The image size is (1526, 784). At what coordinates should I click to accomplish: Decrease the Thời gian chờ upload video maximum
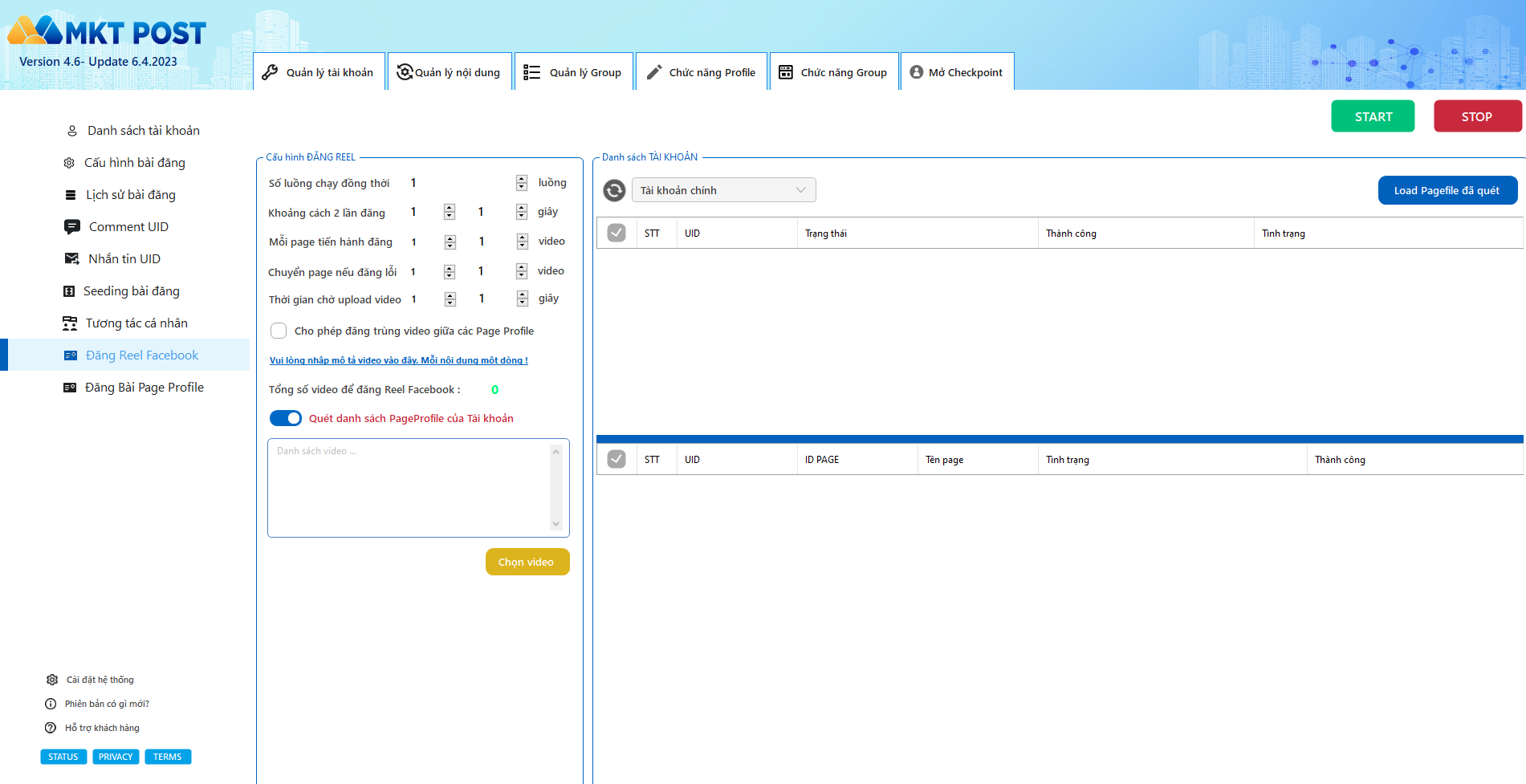[x=523, y=303]
